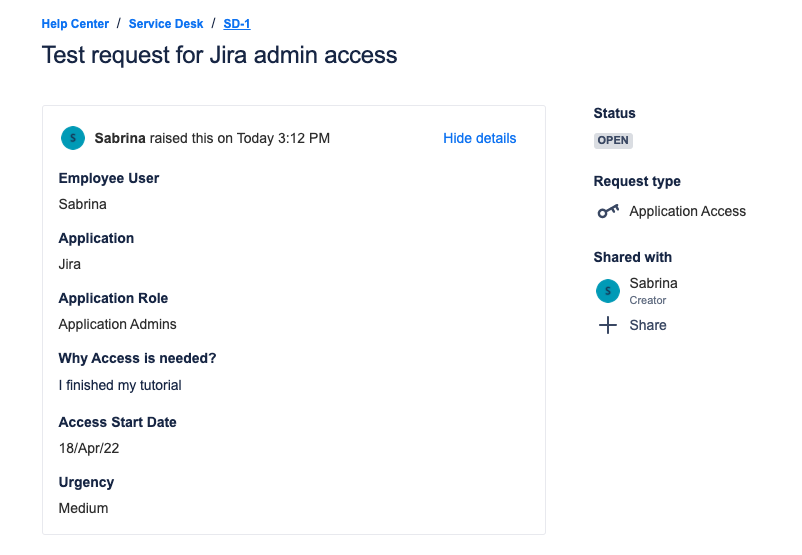
Task: Click the 'I finished my tutional' reason text
Action: [120, 385]
